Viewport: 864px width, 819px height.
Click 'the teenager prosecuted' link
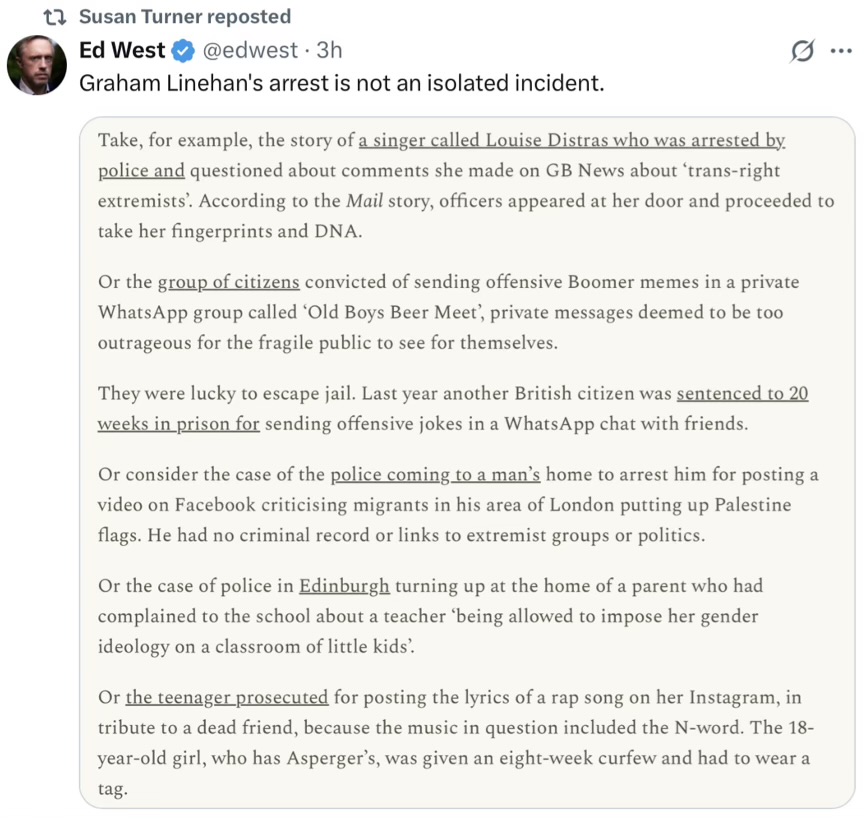(227, 698)
